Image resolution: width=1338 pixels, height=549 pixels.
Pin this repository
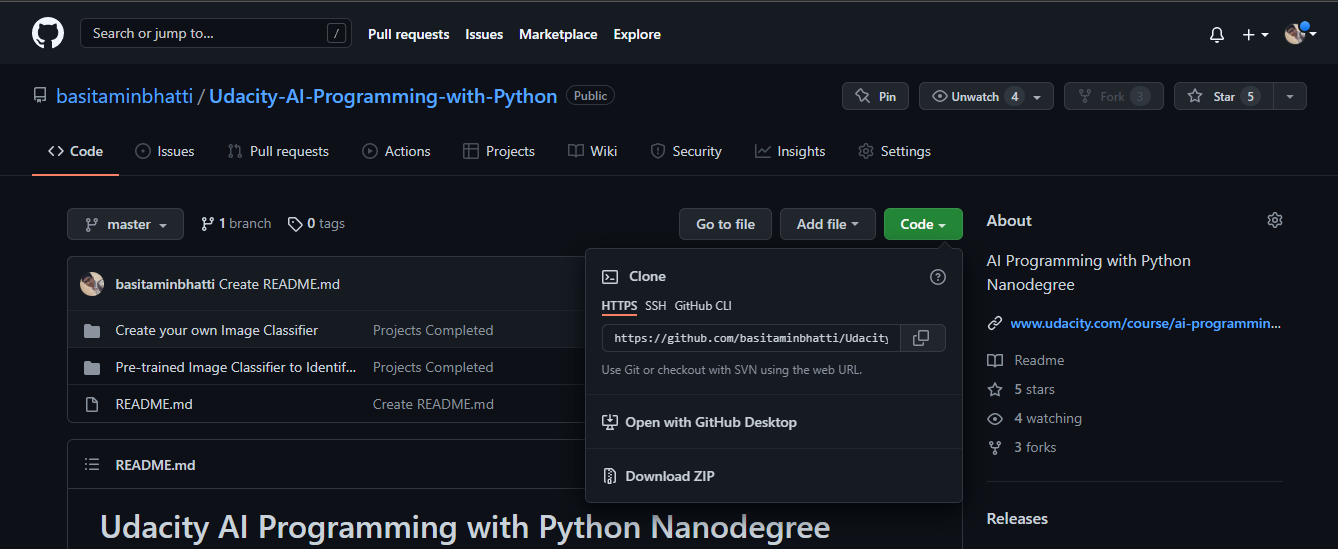point(875,96)
